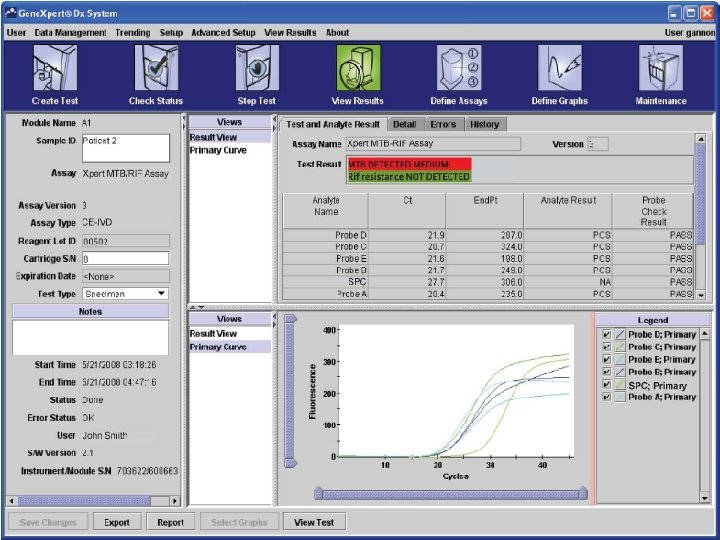Click the vertical graph range slider
720x540 pixels.
pyautogui.click(x=289, y=391)
